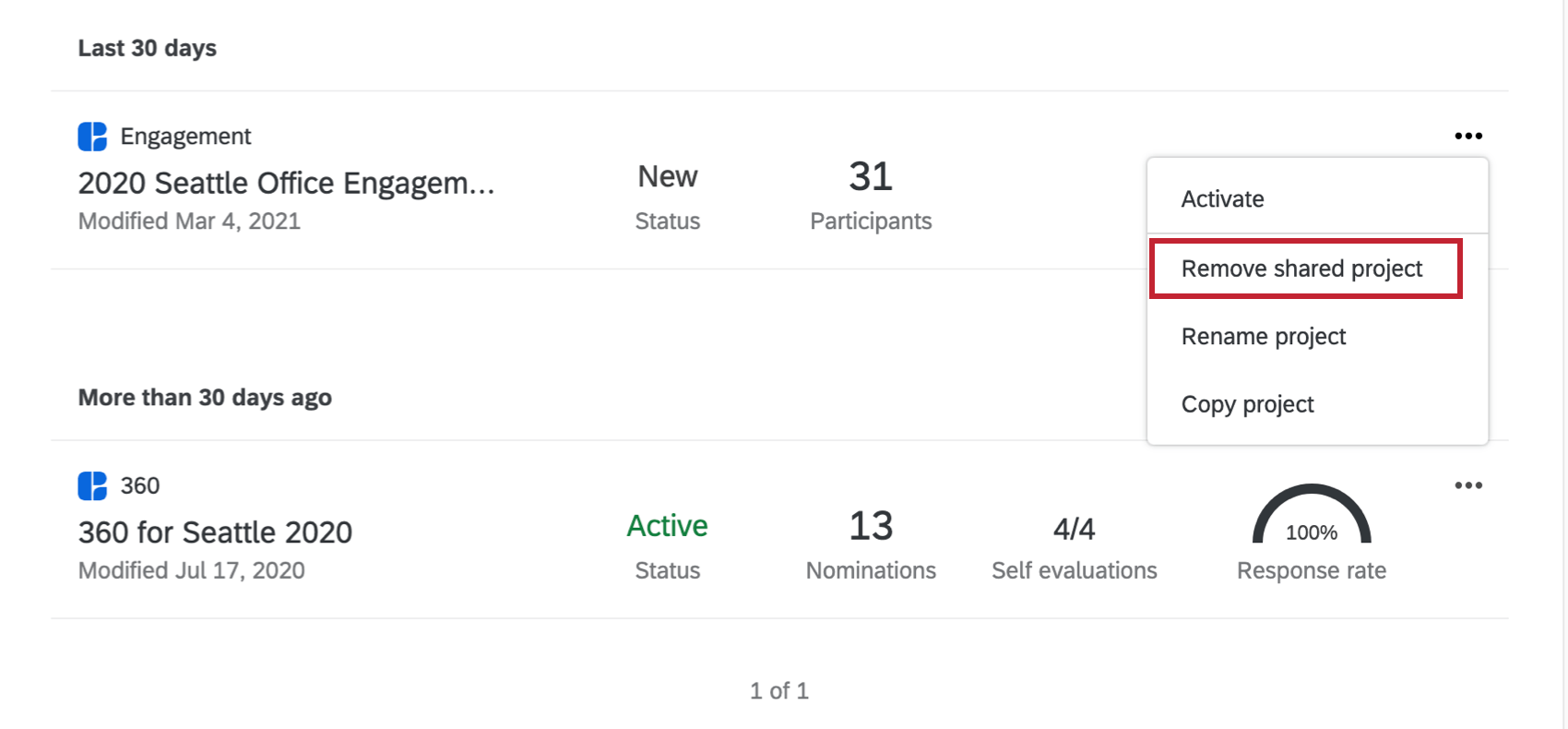Click the 4/4 Self evaluations value
This screenshot has height=729, width=1568.
(1074, 529)
